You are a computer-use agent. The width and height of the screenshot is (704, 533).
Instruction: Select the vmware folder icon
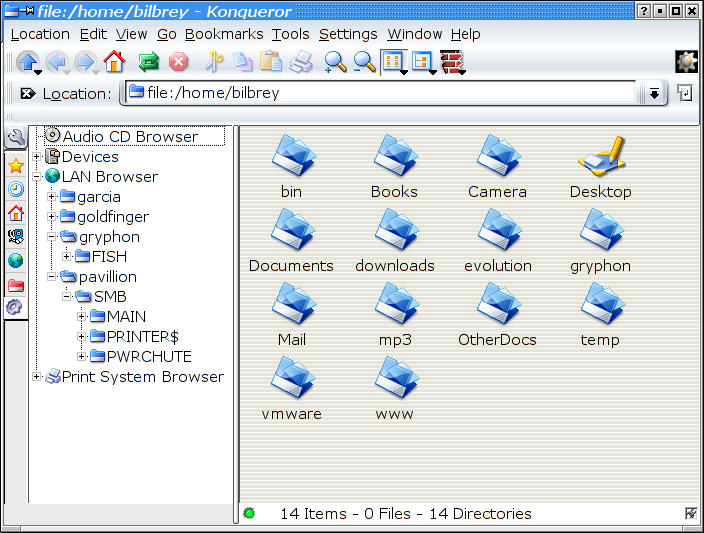[292, 389]
